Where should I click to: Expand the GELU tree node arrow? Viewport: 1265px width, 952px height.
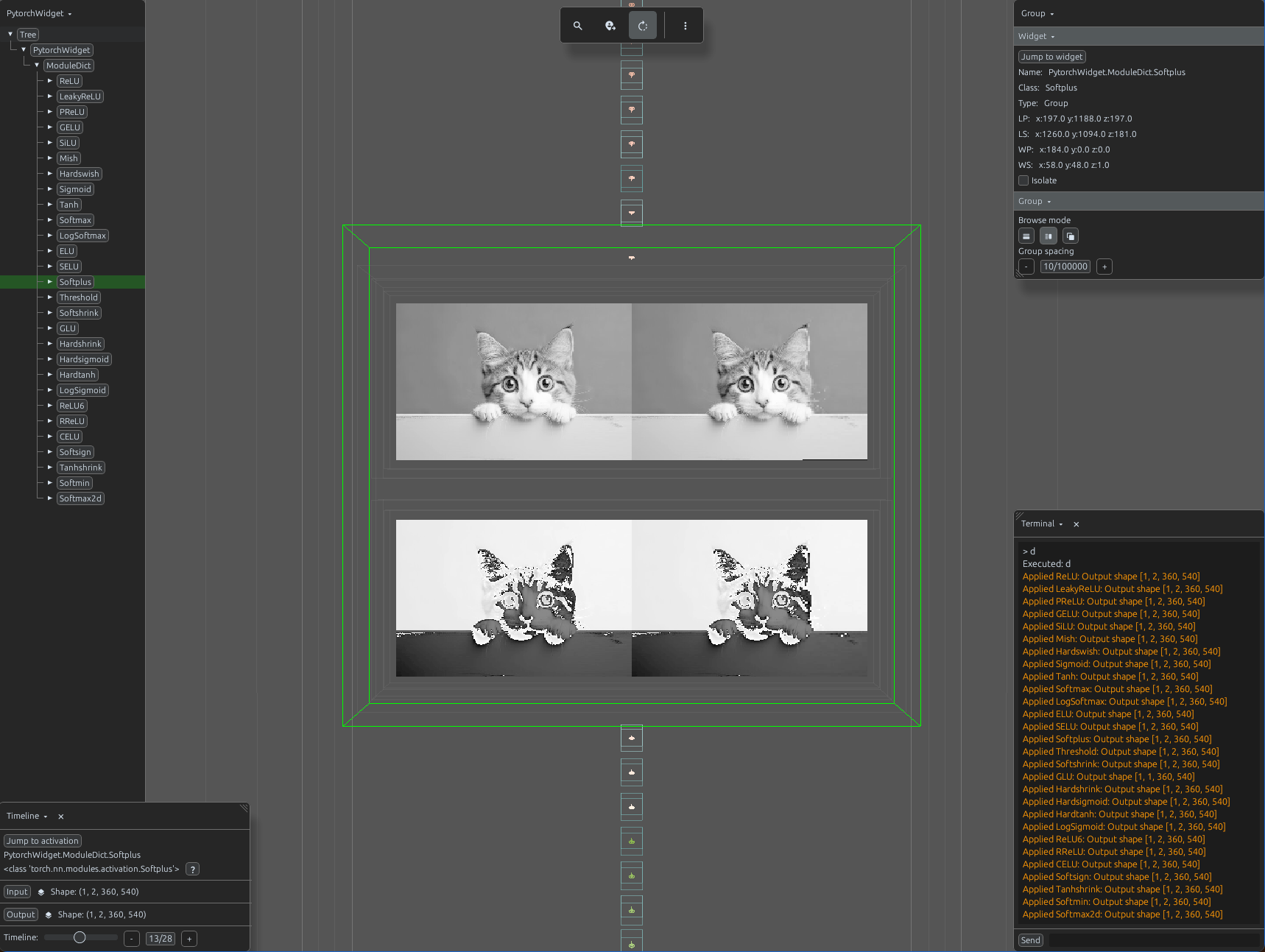(x=50, y=127)
